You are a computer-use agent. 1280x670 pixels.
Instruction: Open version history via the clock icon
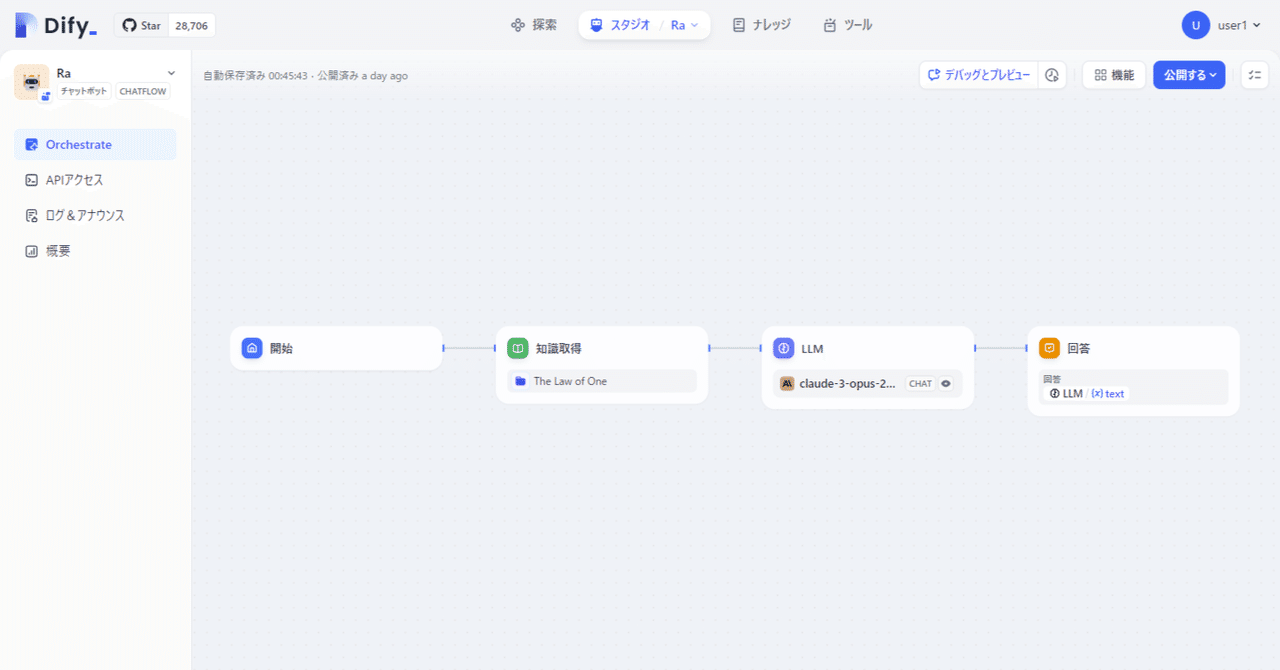point(1052,74)
